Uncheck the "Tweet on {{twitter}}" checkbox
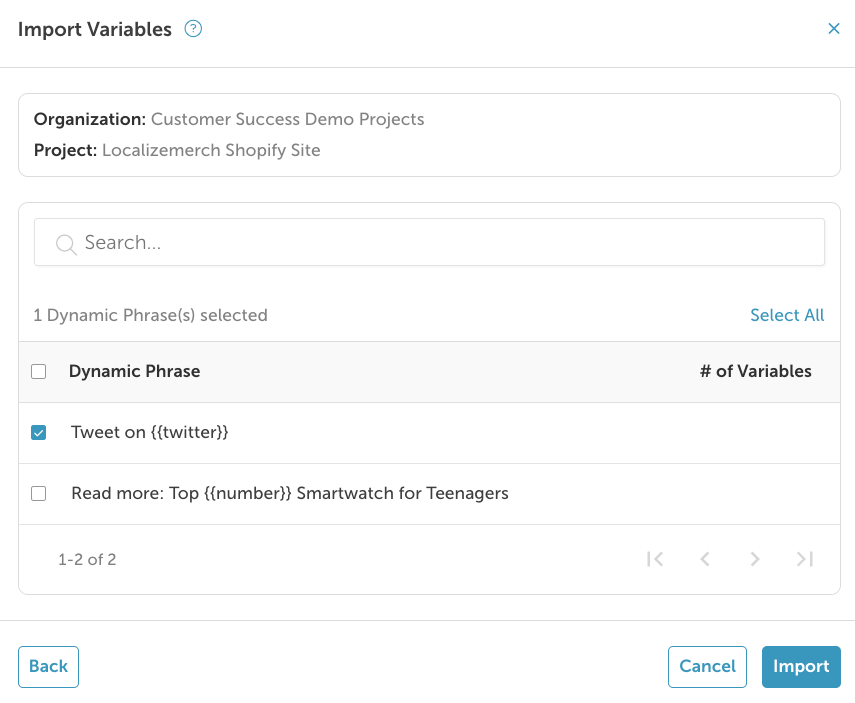Screen dimensions: 855x703 point(39,433)
